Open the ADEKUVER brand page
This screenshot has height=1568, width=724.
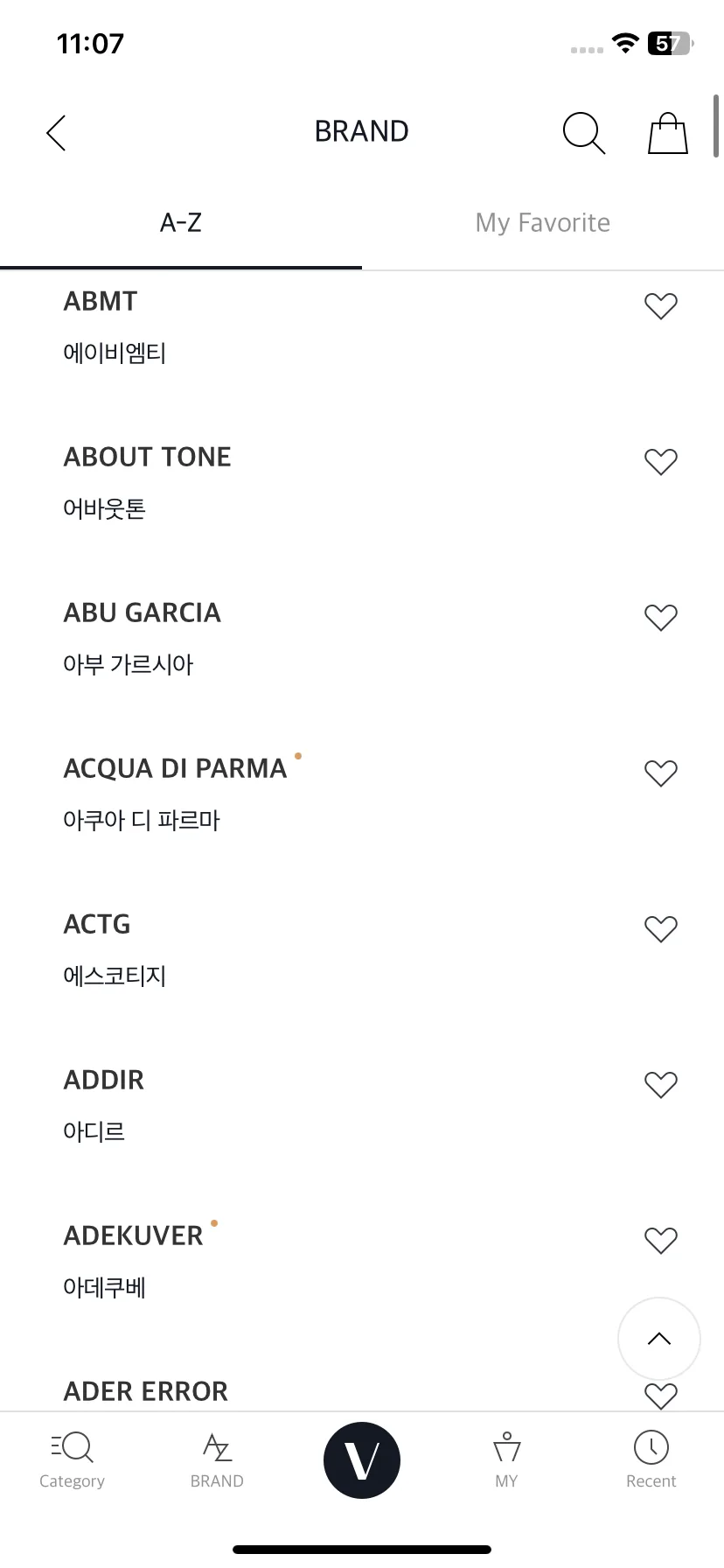point(133,1235)
